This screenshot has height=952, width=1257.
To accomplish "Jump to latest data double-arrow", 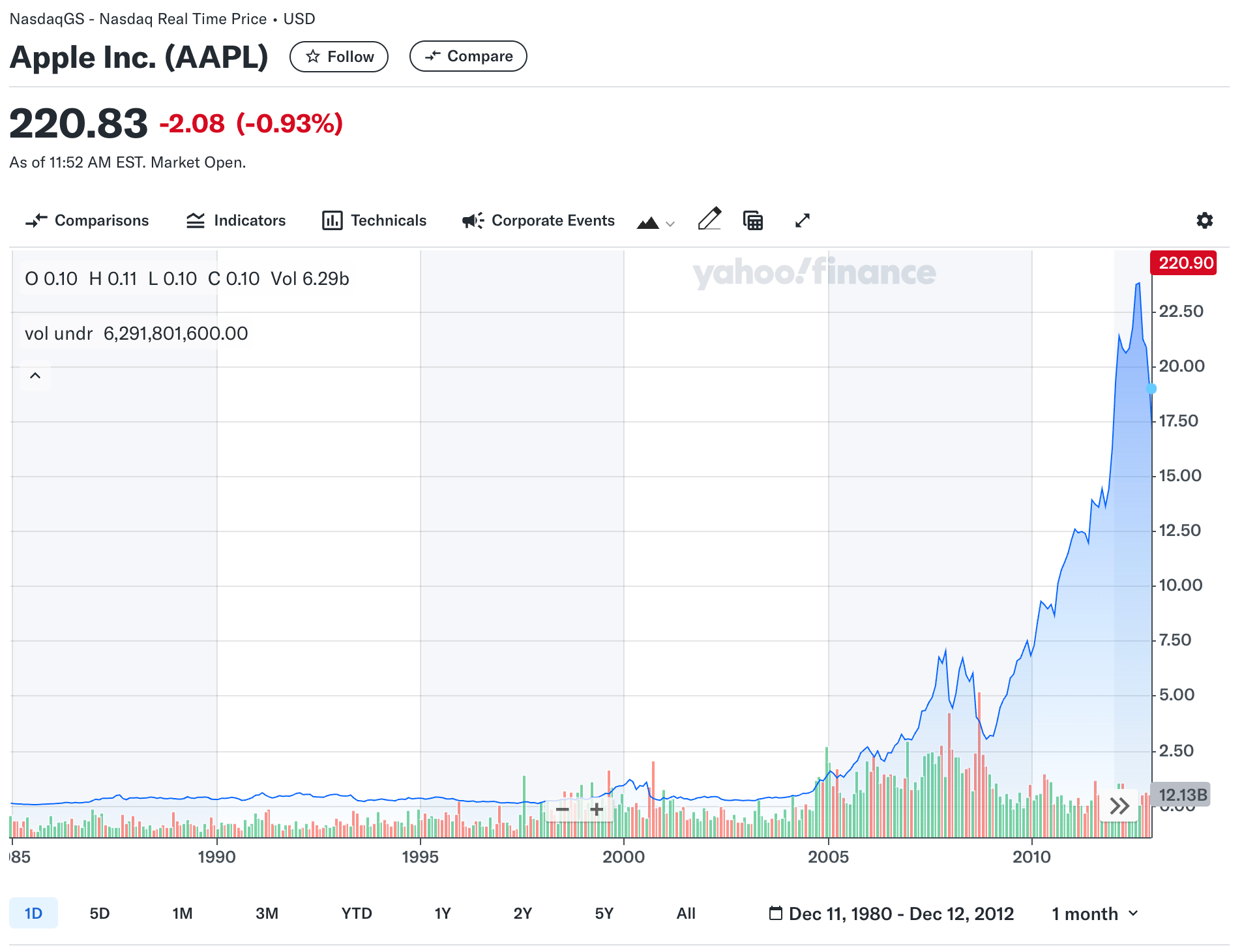I will [x=1119, y=807].
